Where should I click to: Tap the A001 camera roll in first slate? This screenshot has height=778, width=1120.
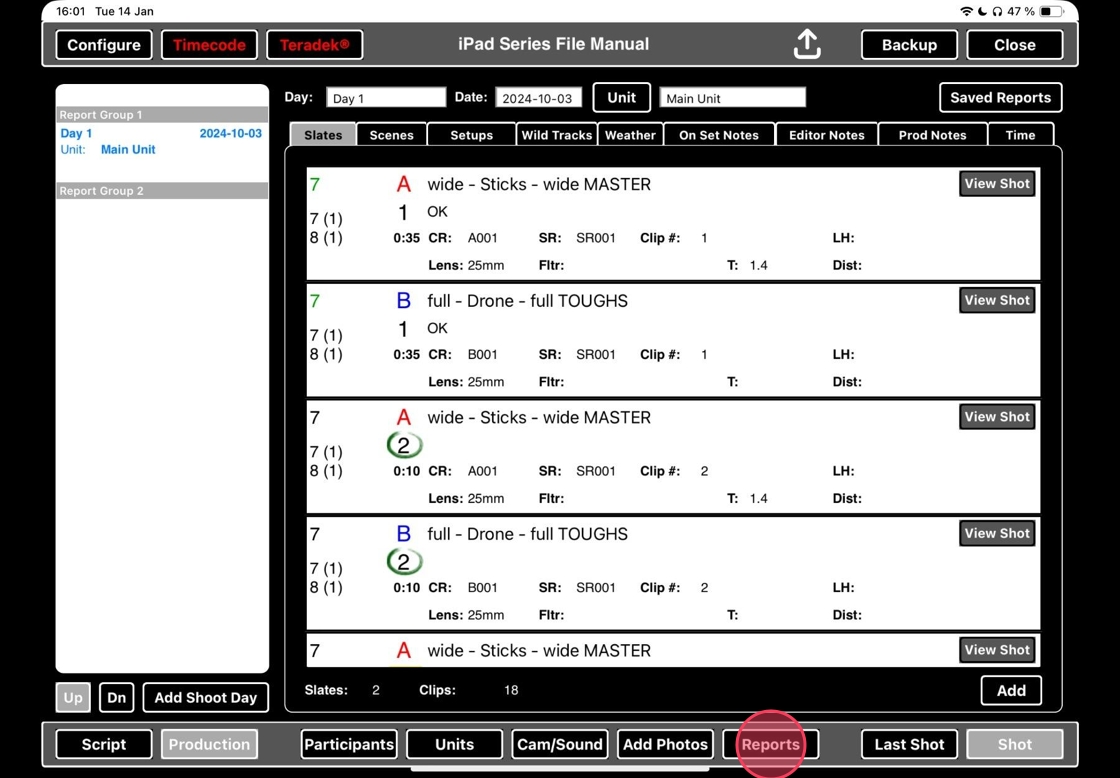tap(483, 238)
